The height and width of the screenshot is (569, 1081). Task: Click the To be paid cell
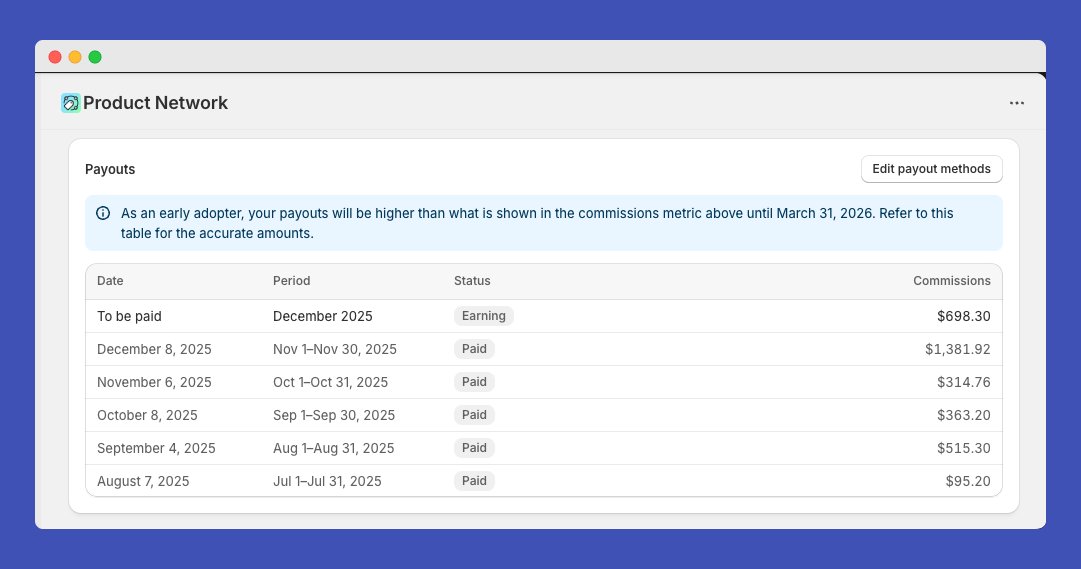coord(130,317)
